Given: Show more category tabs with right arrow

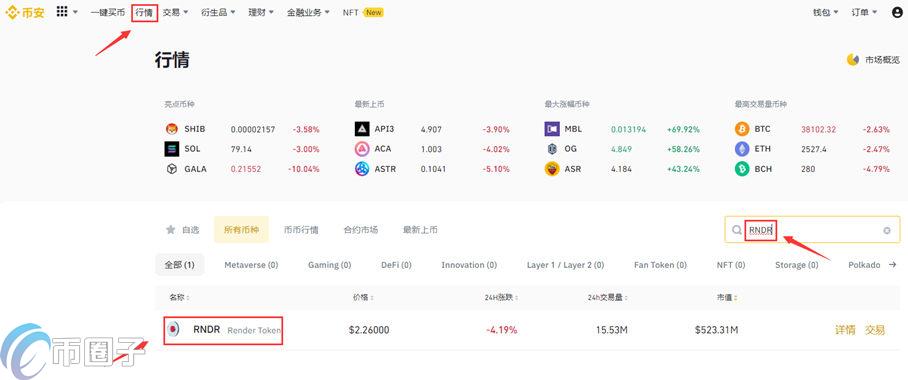Looking at the screenshot, I should click(x=892, y=265).
